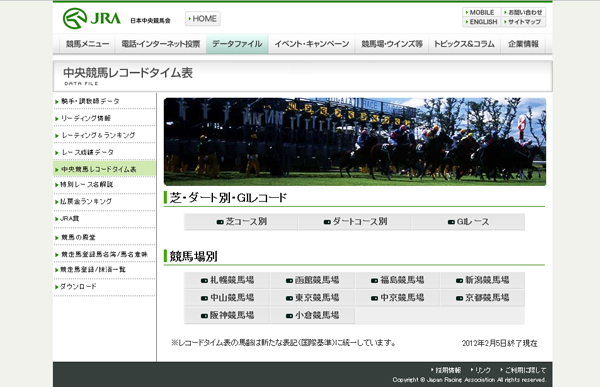Click the 競馬場別 section heading
This screenshot has width=600, height=387.
pyautogui.click(x=194, y=256)
